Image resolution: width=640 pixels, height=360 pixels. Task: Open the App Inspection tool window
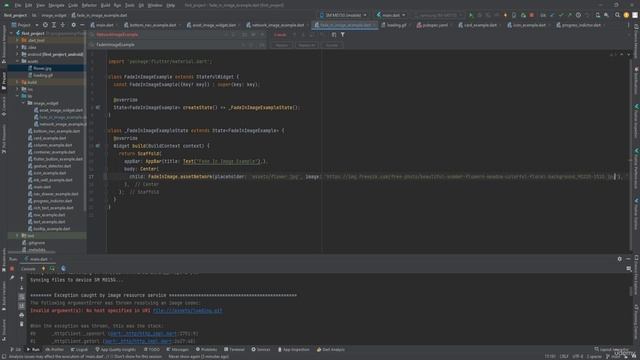tap(293, 349)
